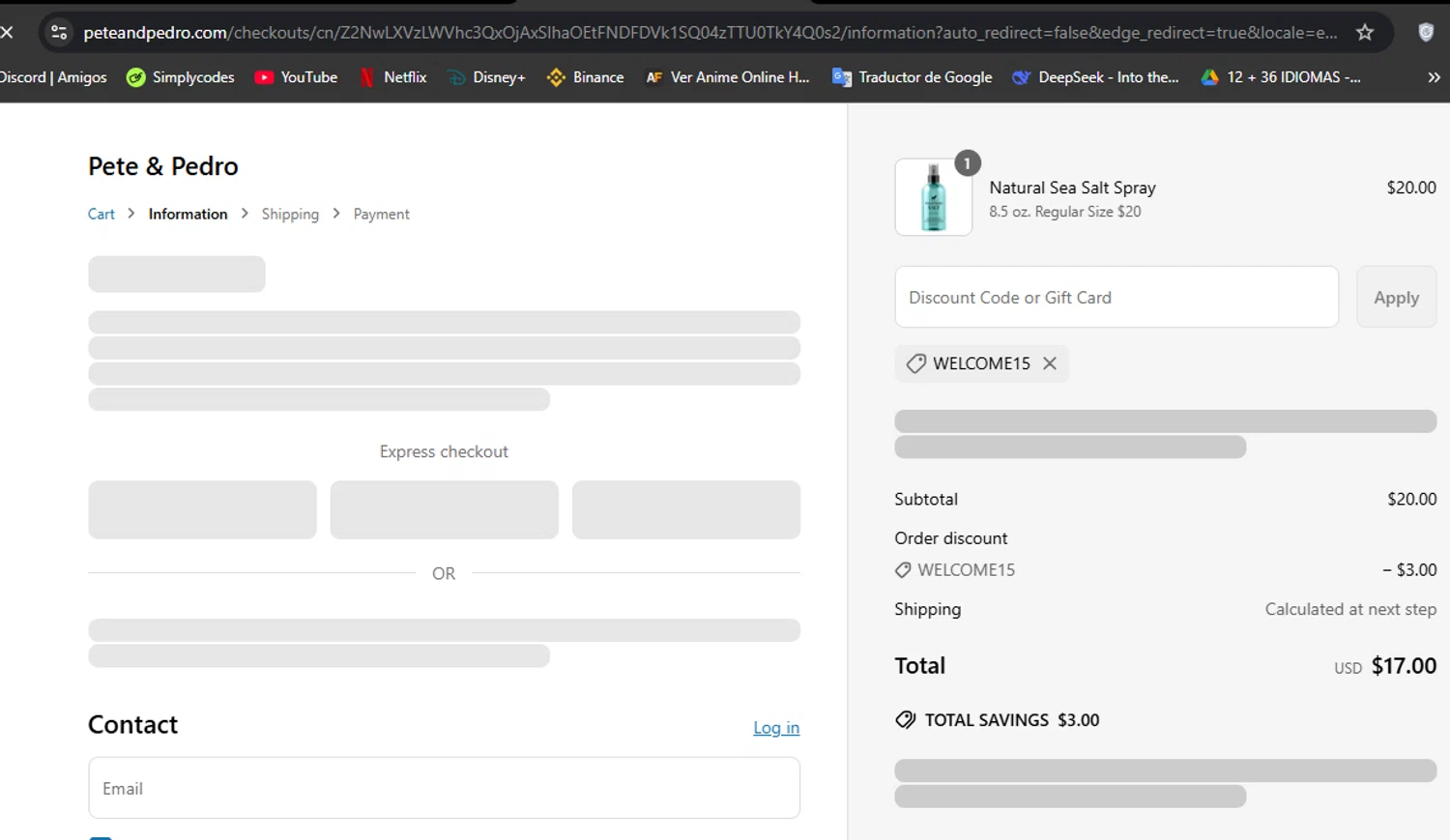
Task: Open the 12 + 36 IDIOMAS bookmark
Action: pyautogui.click(x=1281, y=77)
